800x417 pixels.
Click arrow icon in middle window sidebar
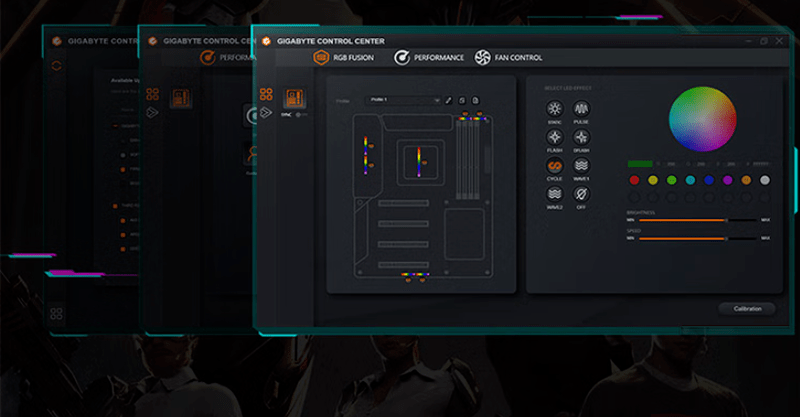pos(153,112)
